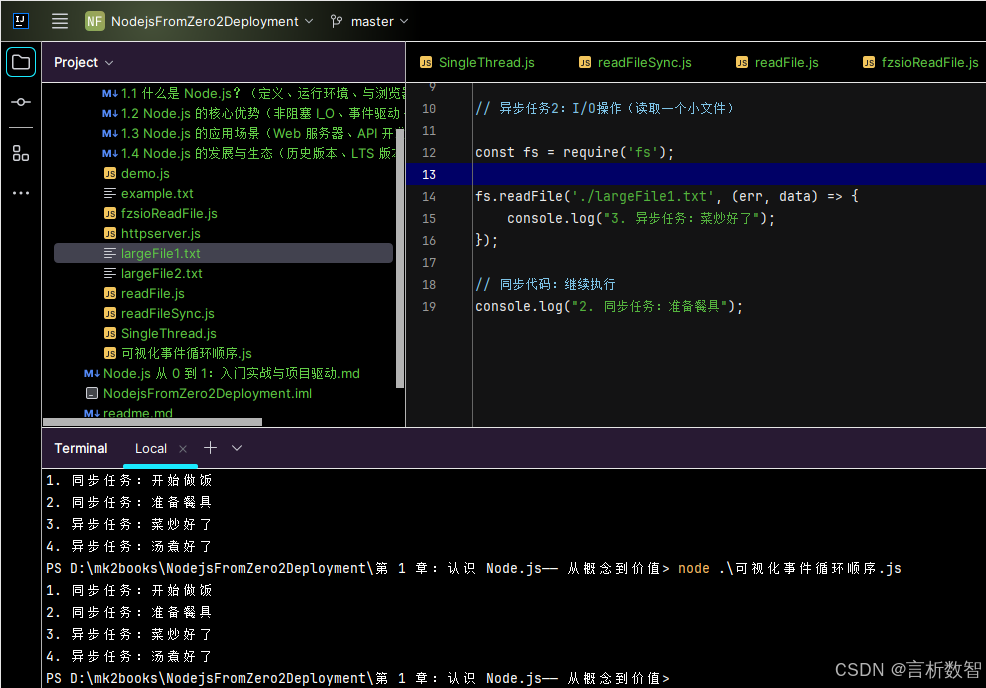Click the fs.readFile code on line 14
Viewport: 986px width, 688px height.
(x=667, y=196)
